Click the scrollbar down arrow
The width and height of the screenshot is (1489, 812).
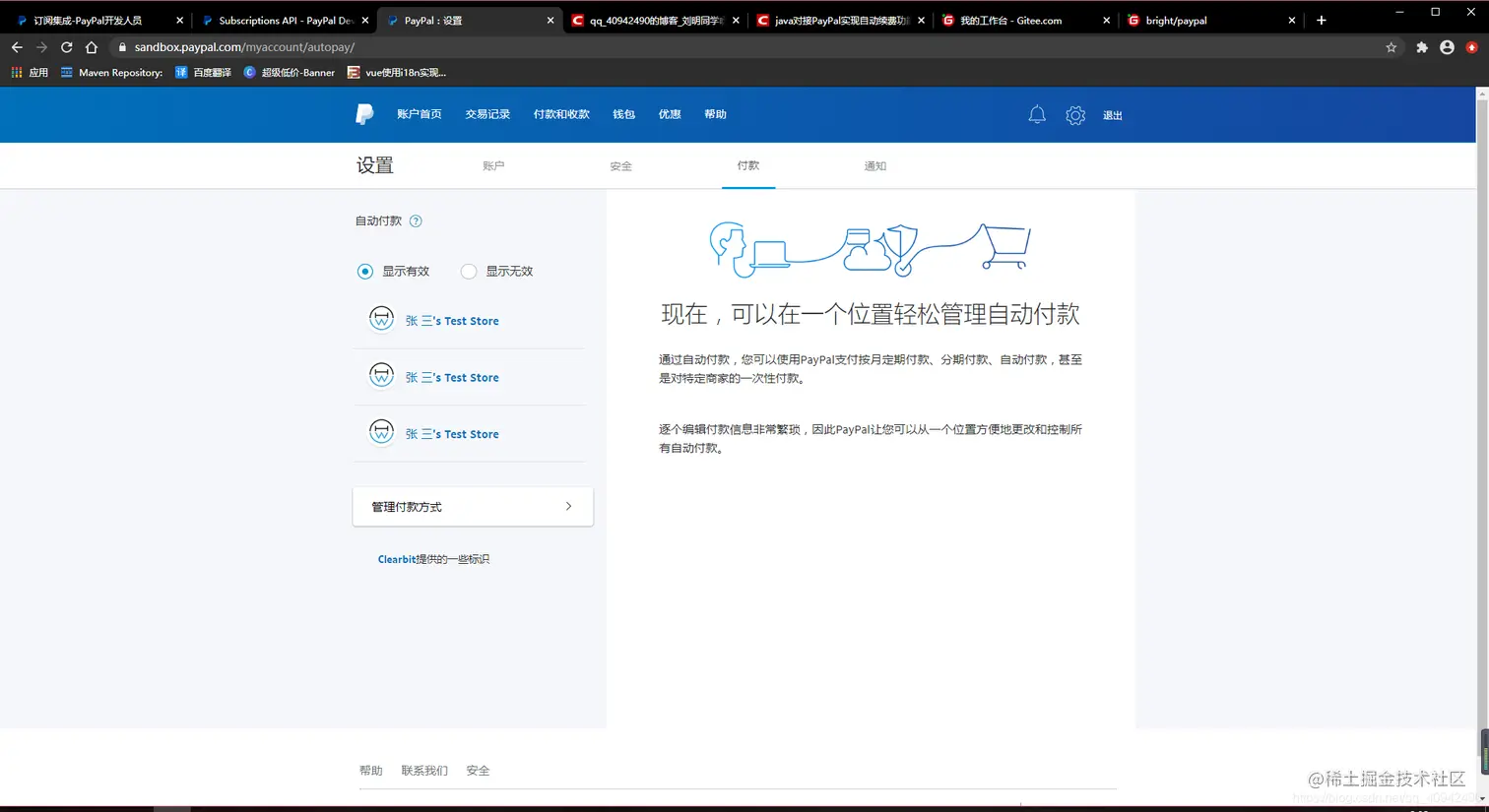(x=1483, y=798)
